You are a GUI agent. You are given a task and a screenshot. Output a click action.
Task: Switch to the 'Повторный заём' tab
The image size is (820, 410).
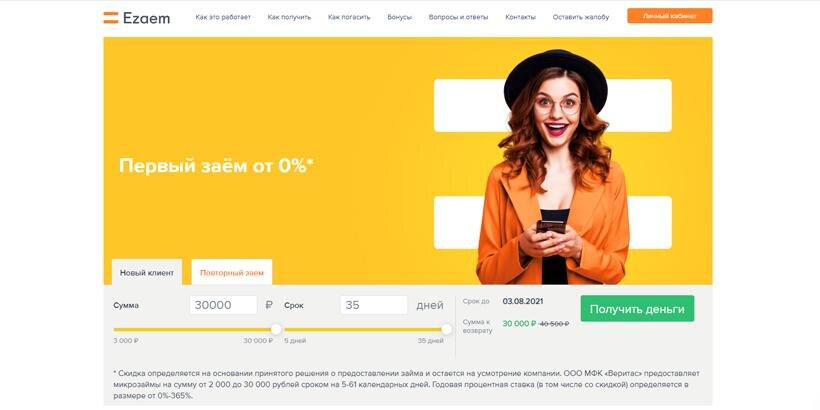[232, 272]
